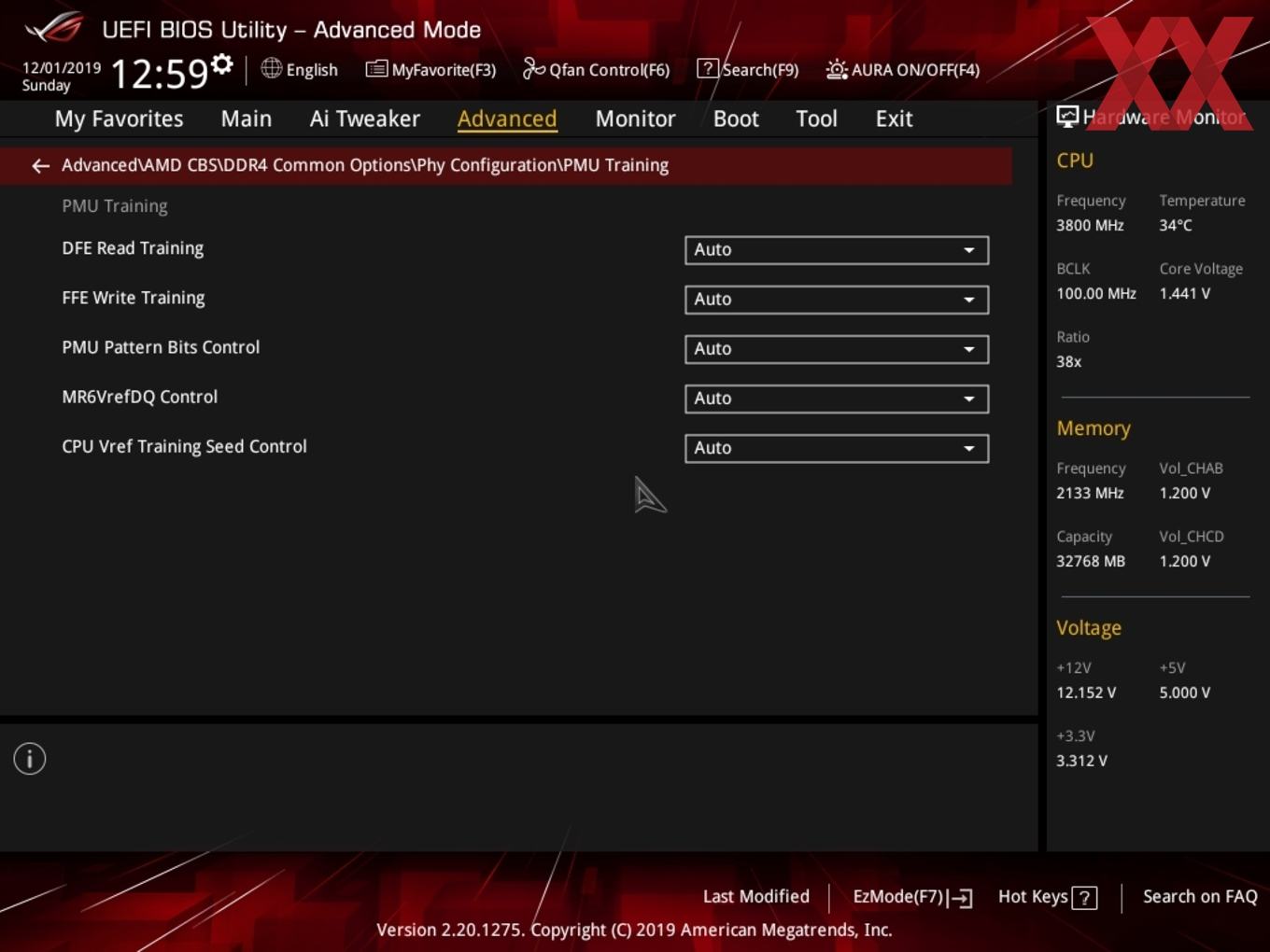Click the Vol_CHCD label

click(x=1192, y=537)
